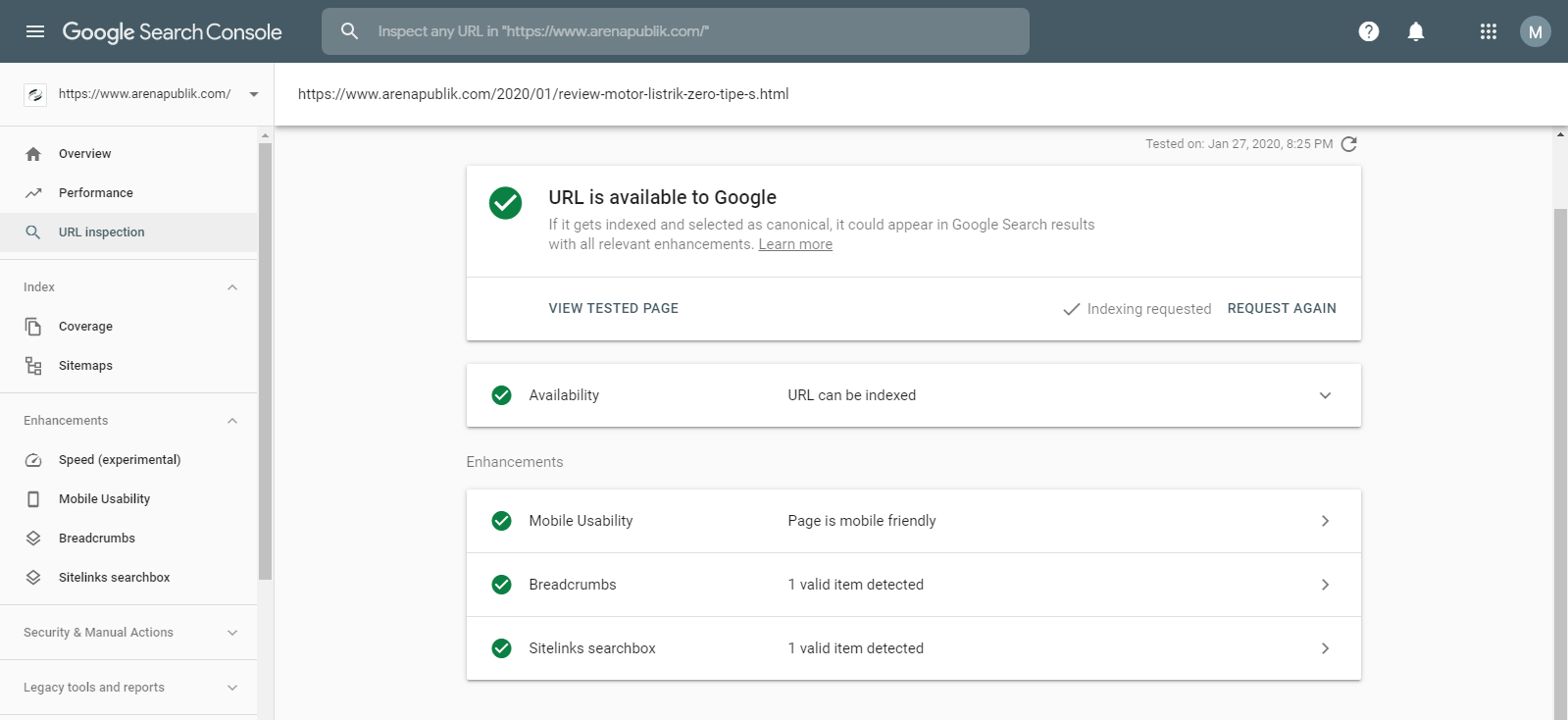
Task: Open the notifications bell
Action: tap(1416, 31)
